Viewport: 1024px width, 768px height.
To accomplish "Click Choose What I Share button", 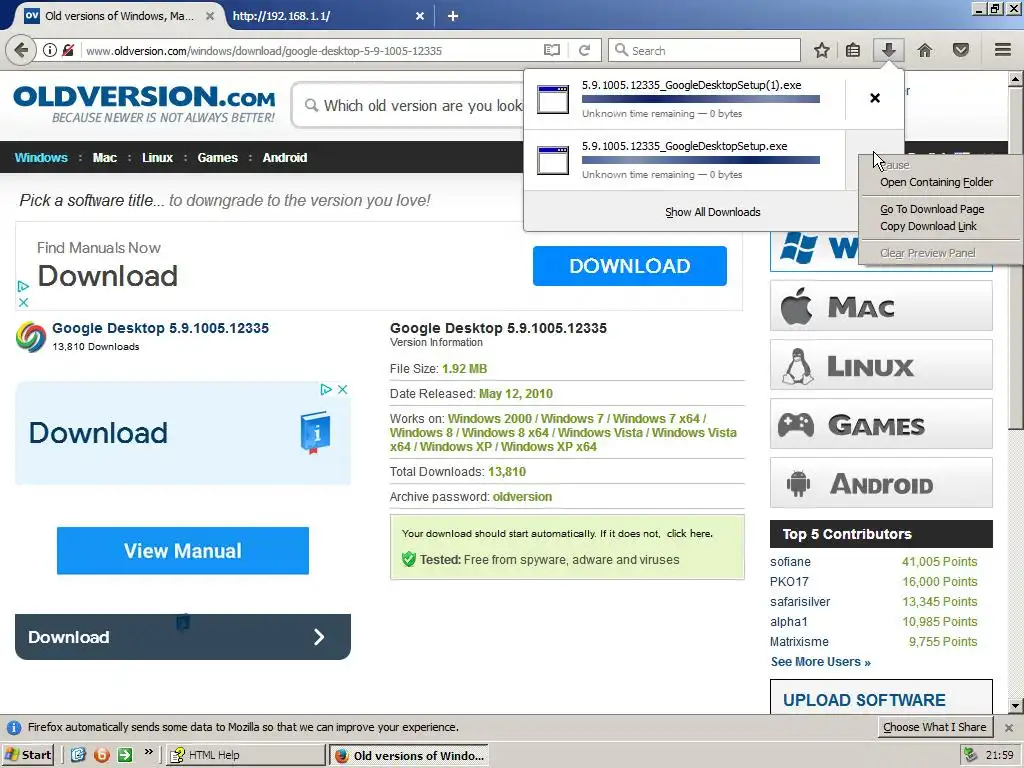I will [x=935, y=727].
